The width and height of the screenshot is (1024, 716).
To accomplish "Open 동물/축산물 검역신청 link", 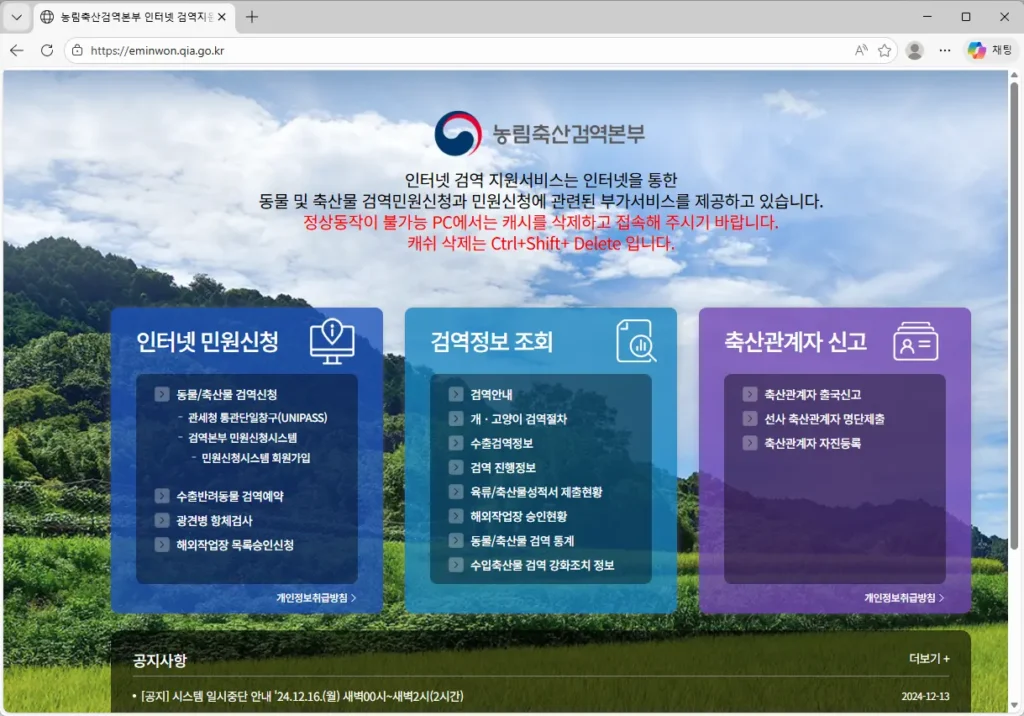I will (226, 395).
